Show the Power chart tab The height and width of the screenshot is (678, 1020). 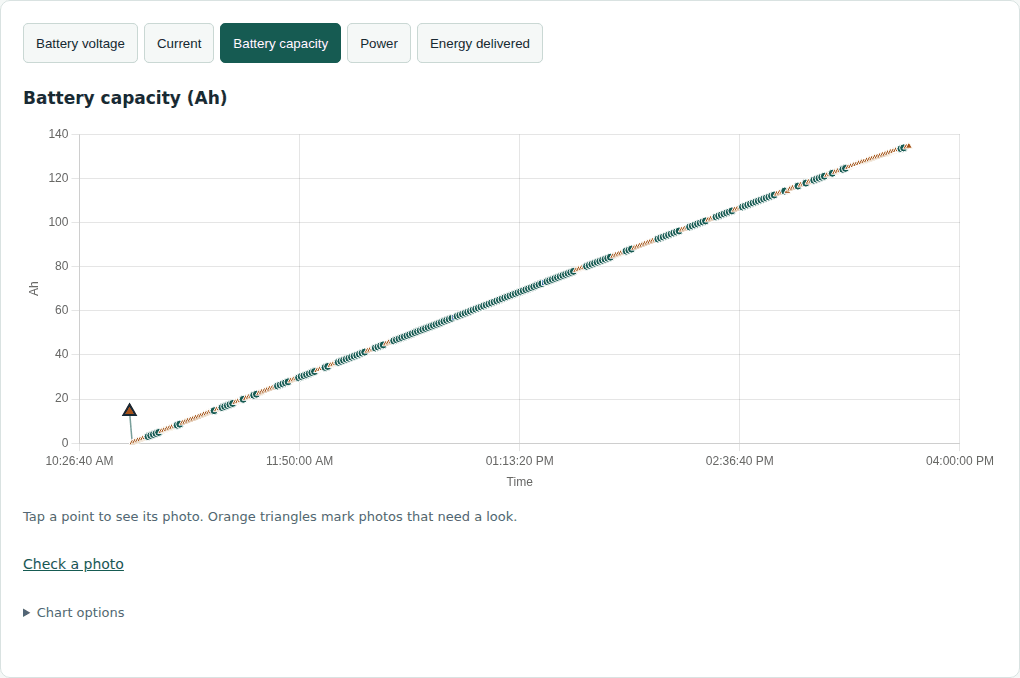pos(379,43)
